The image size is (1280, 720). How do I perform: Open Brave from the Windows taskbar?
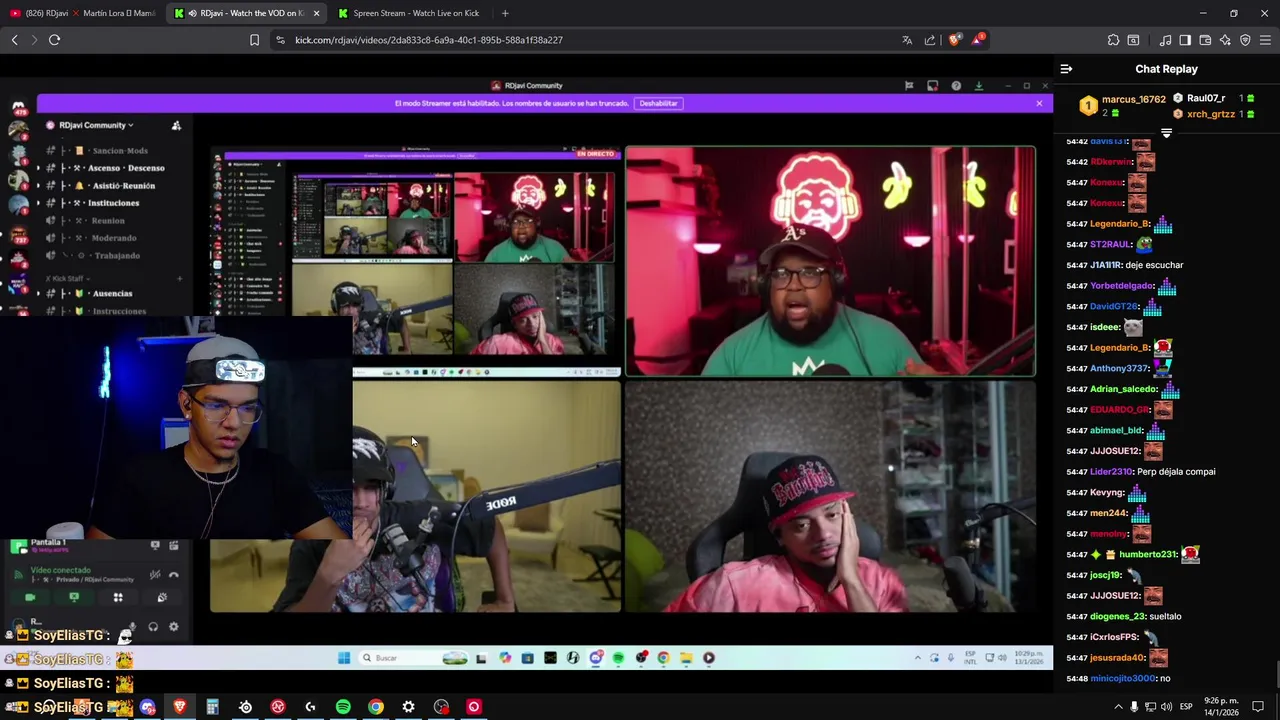(x=180, y=707)
